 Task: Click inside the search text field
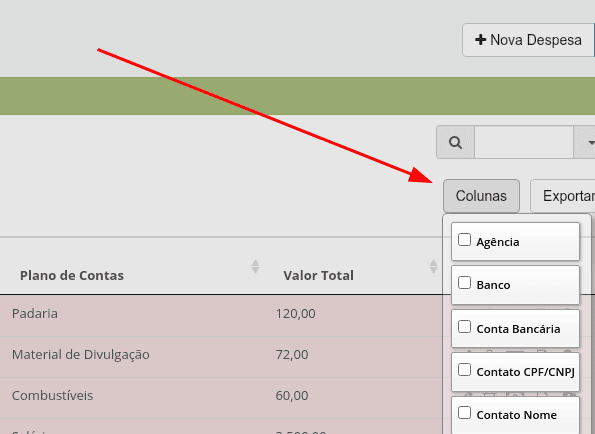point(524,143)
